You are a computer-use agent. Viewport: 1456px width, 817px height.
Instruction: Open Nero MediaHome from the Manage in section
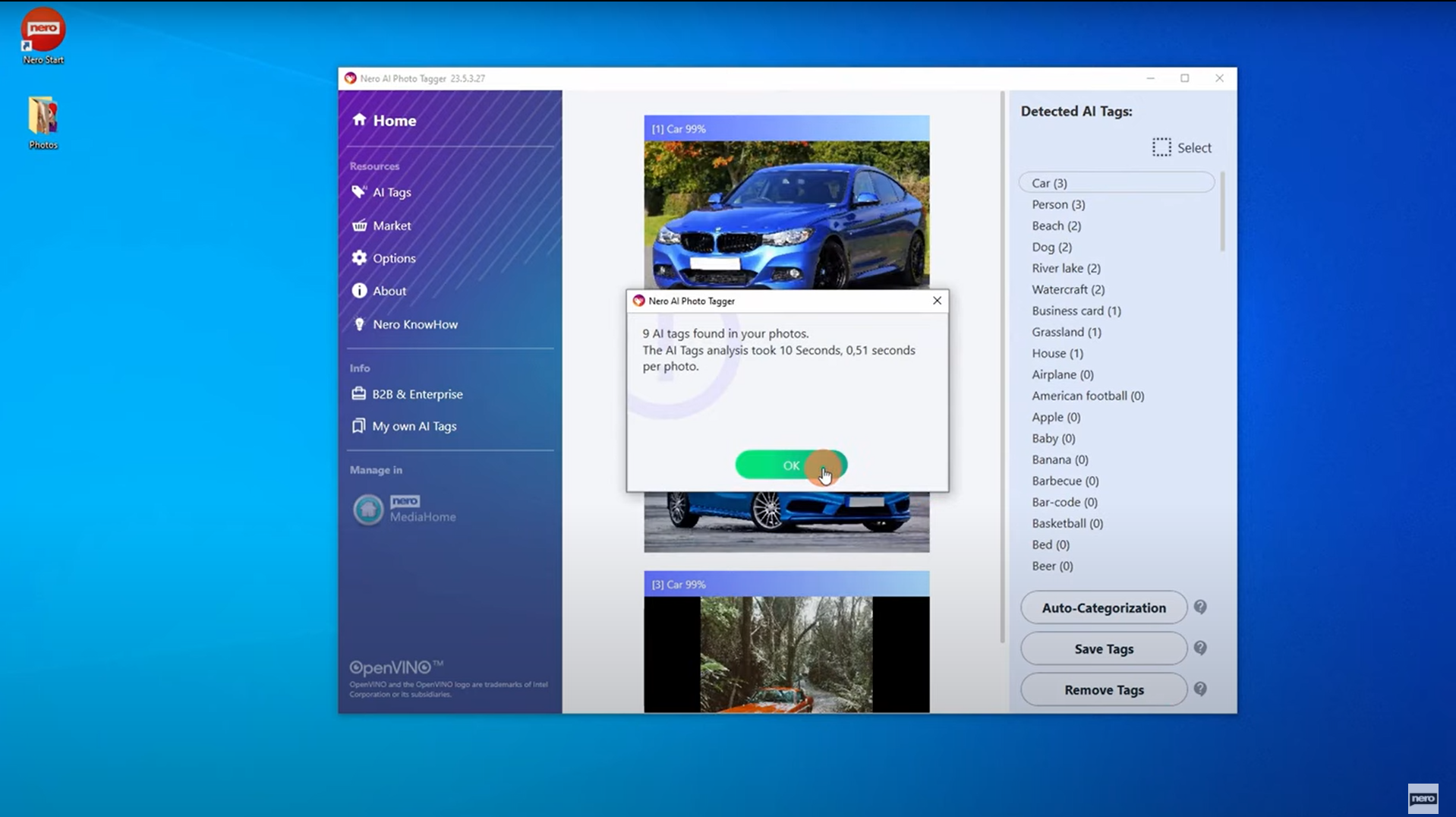tap(405, 509)
